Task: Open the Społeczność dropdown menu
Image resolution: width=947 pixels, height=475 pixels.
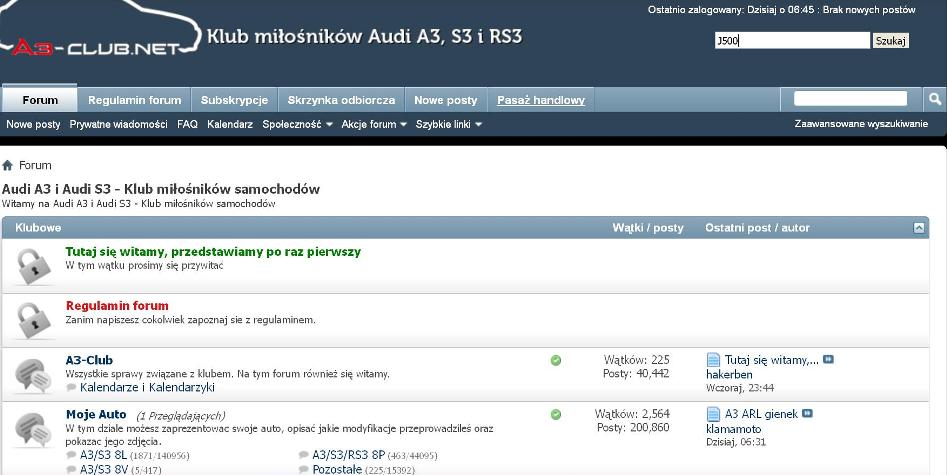Action: 297,124
